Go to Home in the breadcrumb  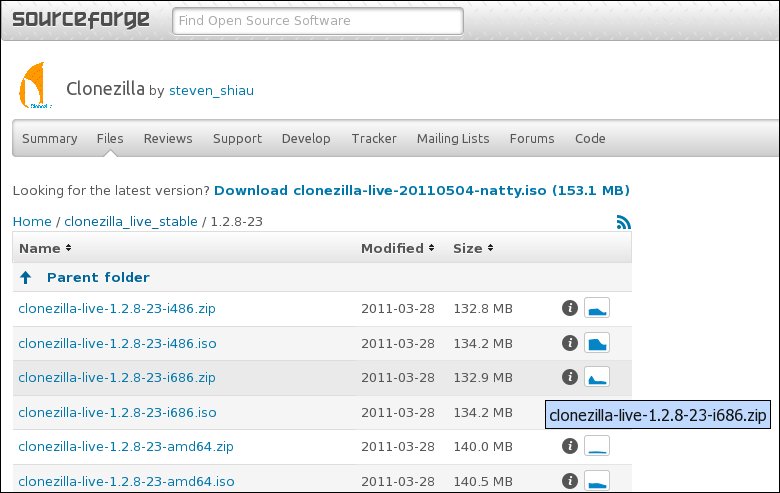click(32, 221)
